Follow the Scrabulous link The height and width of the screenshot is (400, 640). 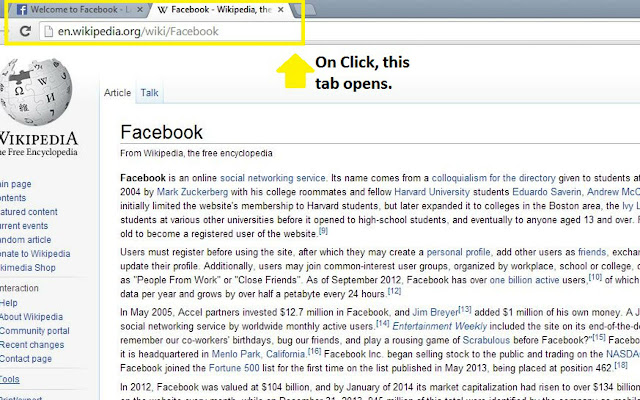click(x=486, y=340)
